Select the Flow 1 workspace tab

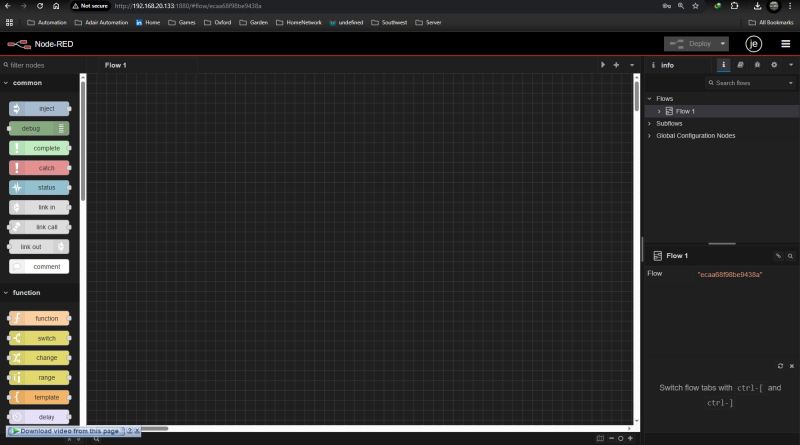click(x=116, y=65)
